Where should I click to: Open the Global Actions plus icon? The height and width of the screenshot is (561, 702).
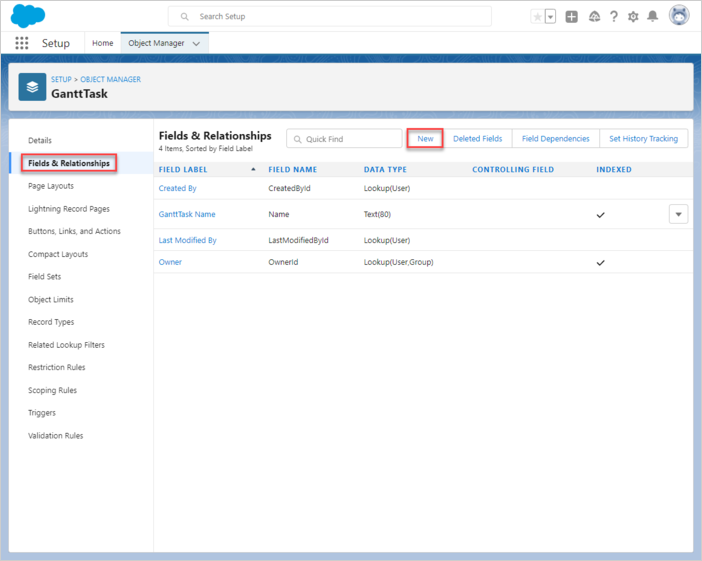click(572, 17)
